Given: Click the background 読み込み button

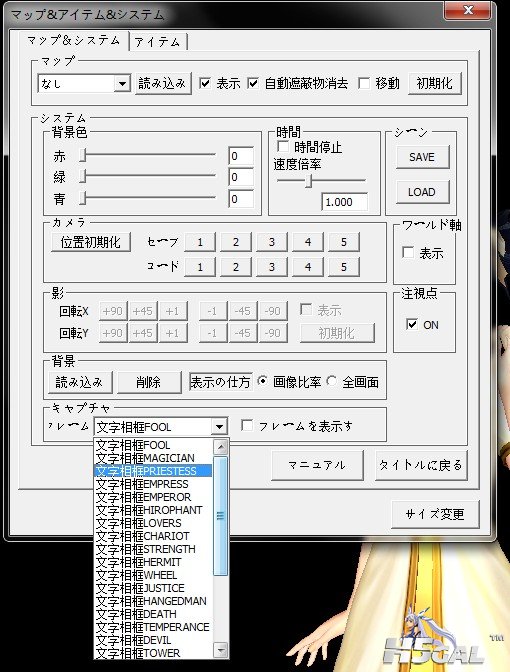Looking at the screenshot, I should [79, 382].
